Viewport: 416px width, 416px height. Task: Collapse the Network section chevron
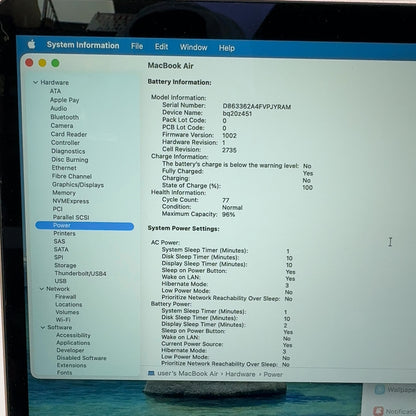click(x=42, y=289)
